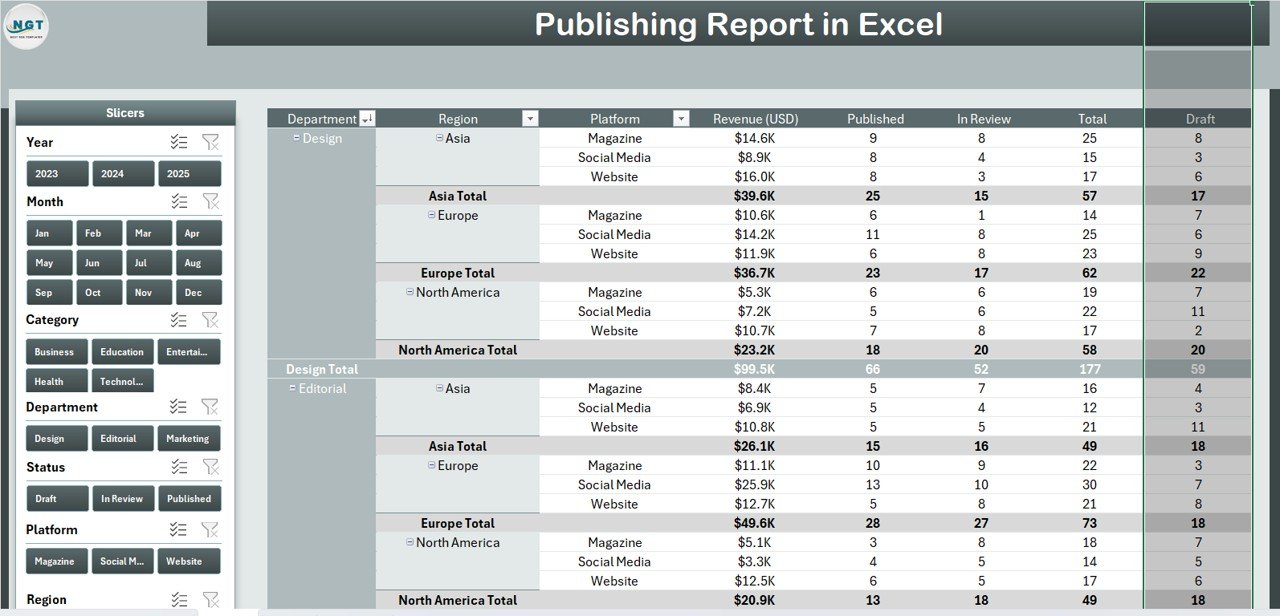Select Design Total revenue $99.5K cell
Viewport: 1280px width, 616px height.
755,369
